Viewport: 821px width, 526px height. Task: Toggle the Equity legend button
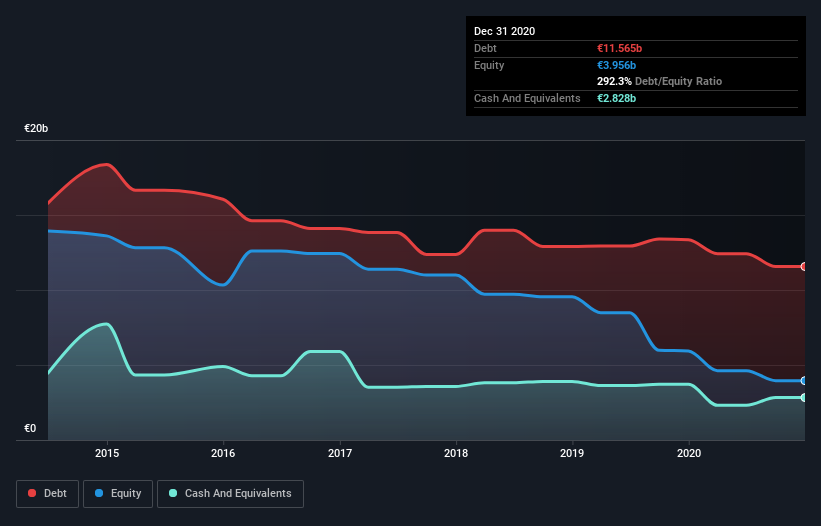coord(118,494)
